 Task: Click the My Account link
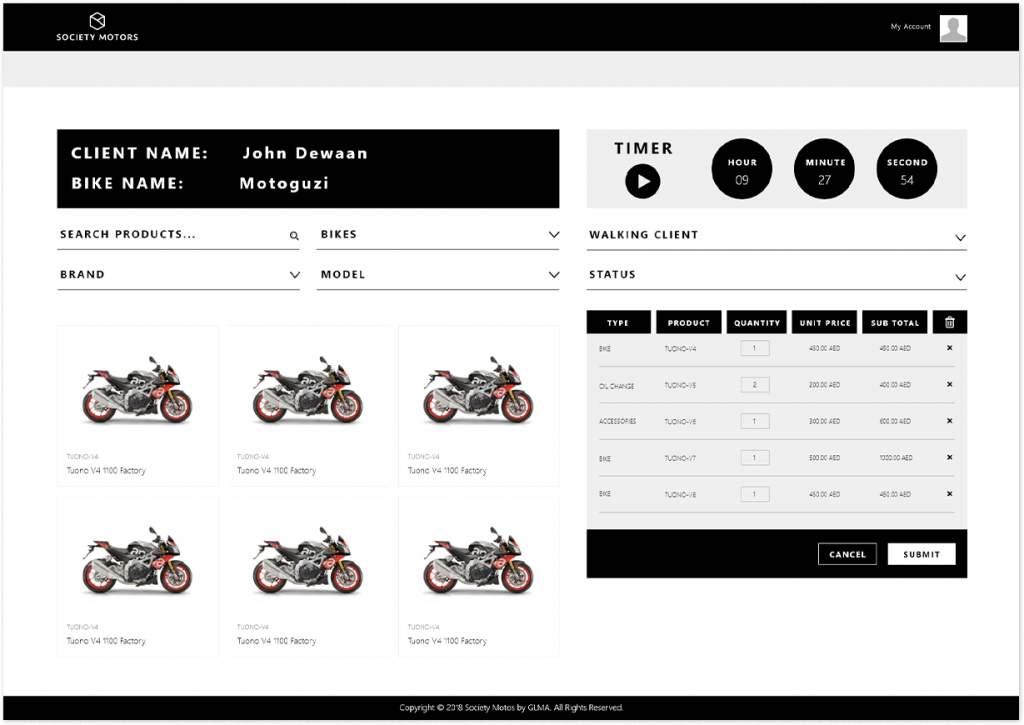(910, 27)
